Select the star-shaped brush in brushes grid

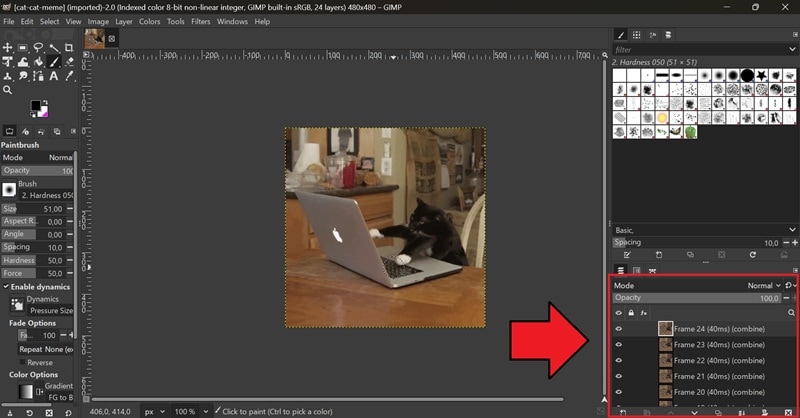click(x=761, y=76)
